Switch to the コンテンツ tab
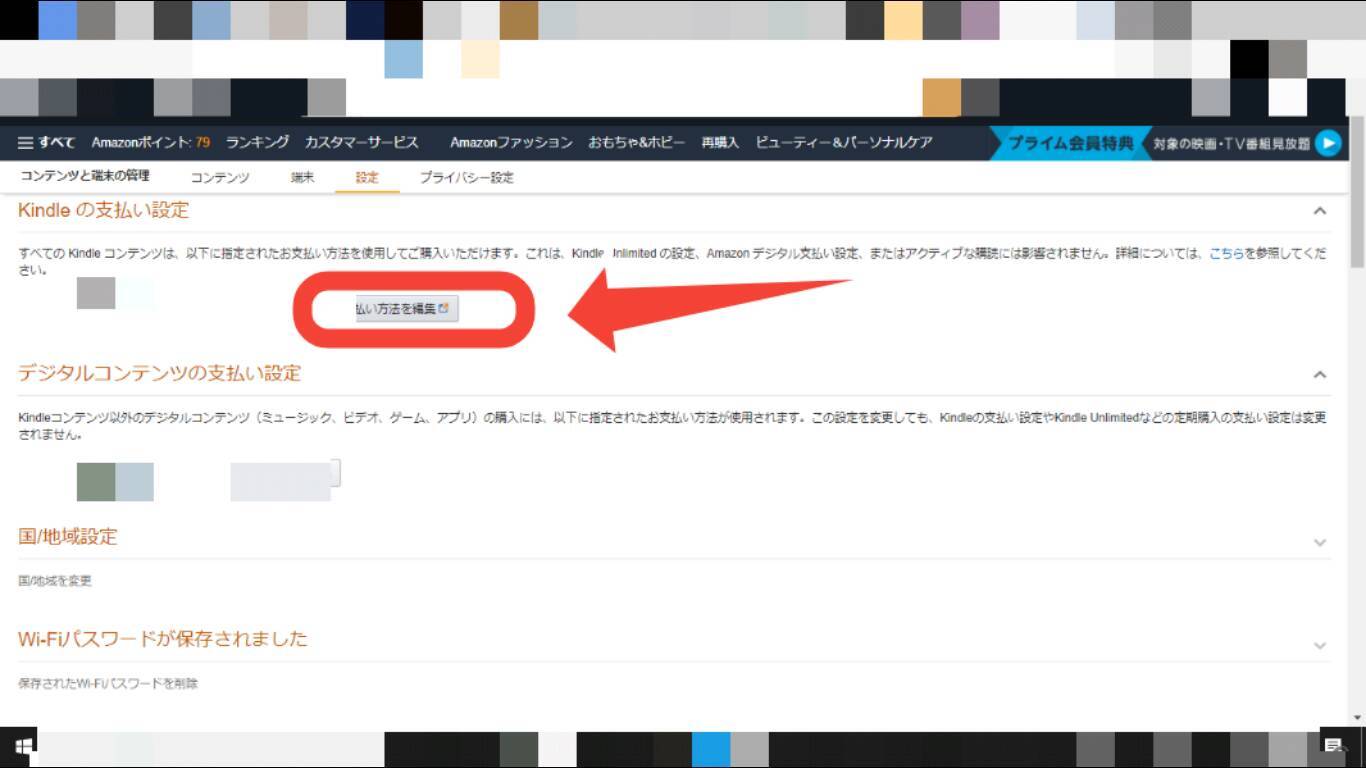The image size is (1366, 768). point(220,177)
